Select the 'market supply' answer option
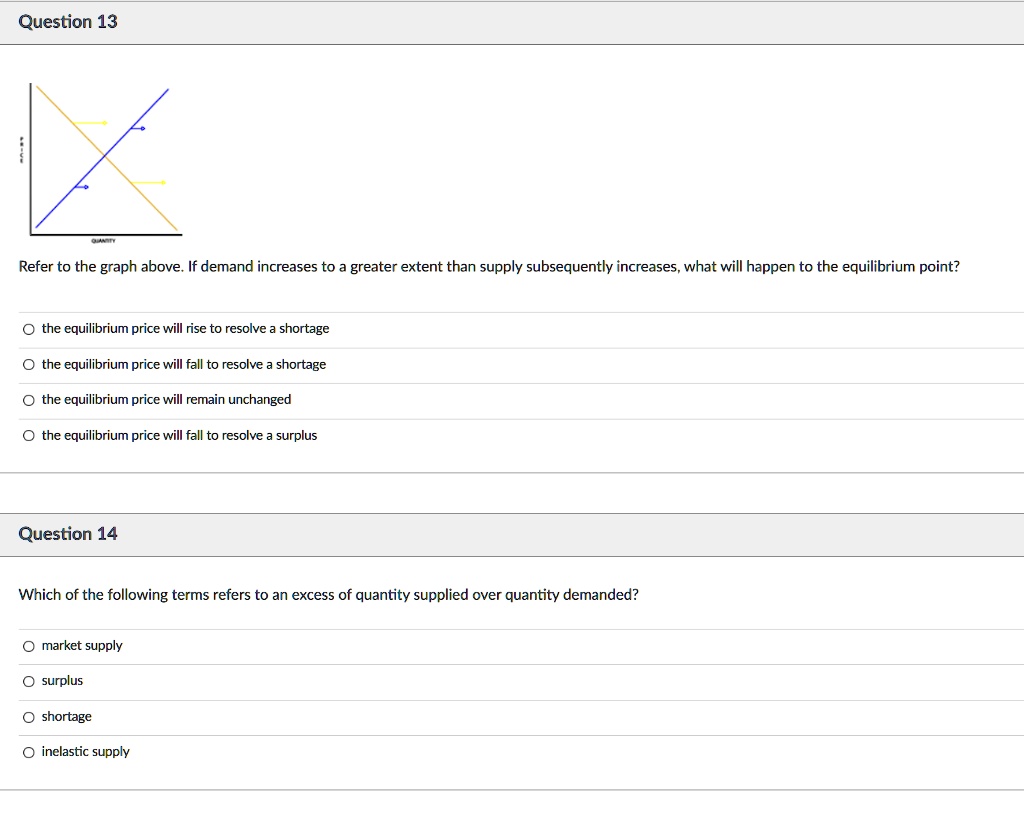 [29, 646]
